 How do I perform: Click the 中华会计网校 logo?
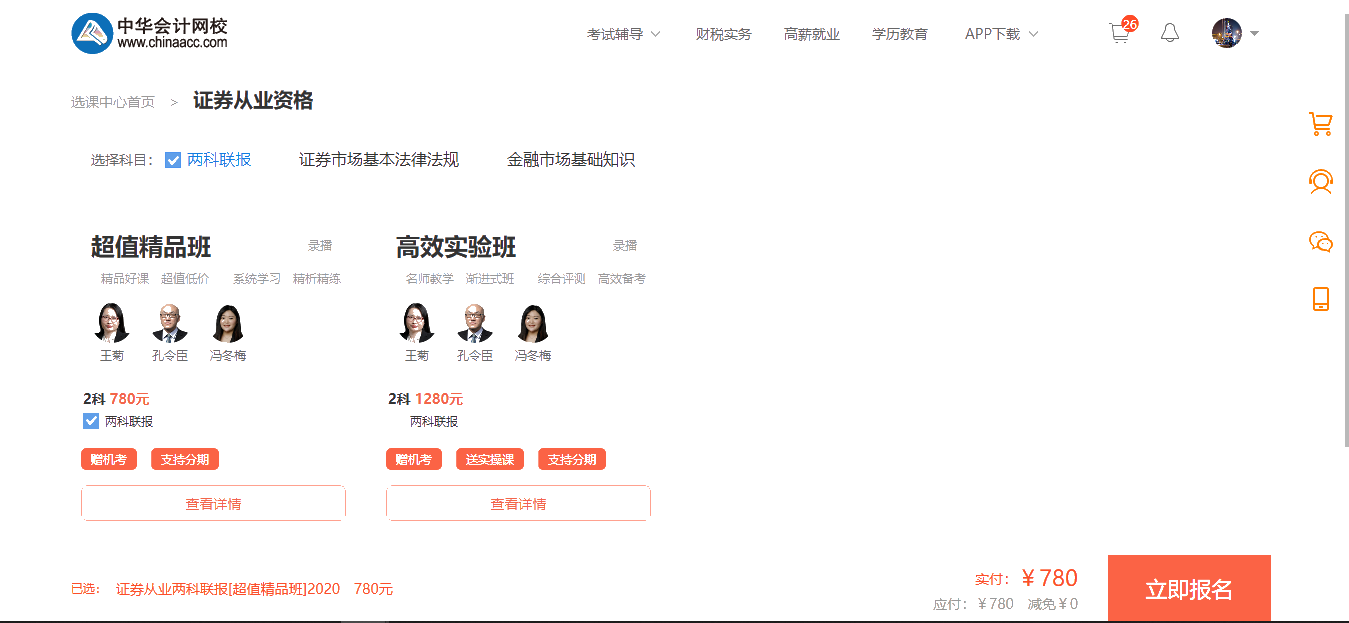pos(148,31)
